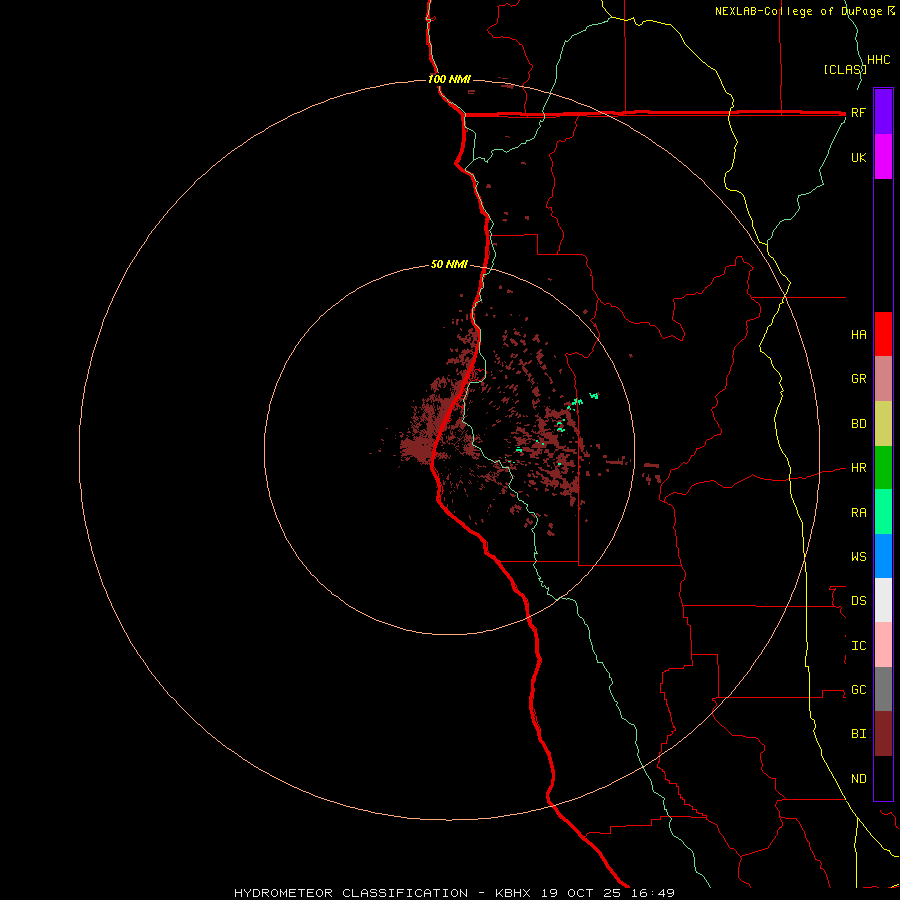Click the "ND" legend label

(858, 779)
